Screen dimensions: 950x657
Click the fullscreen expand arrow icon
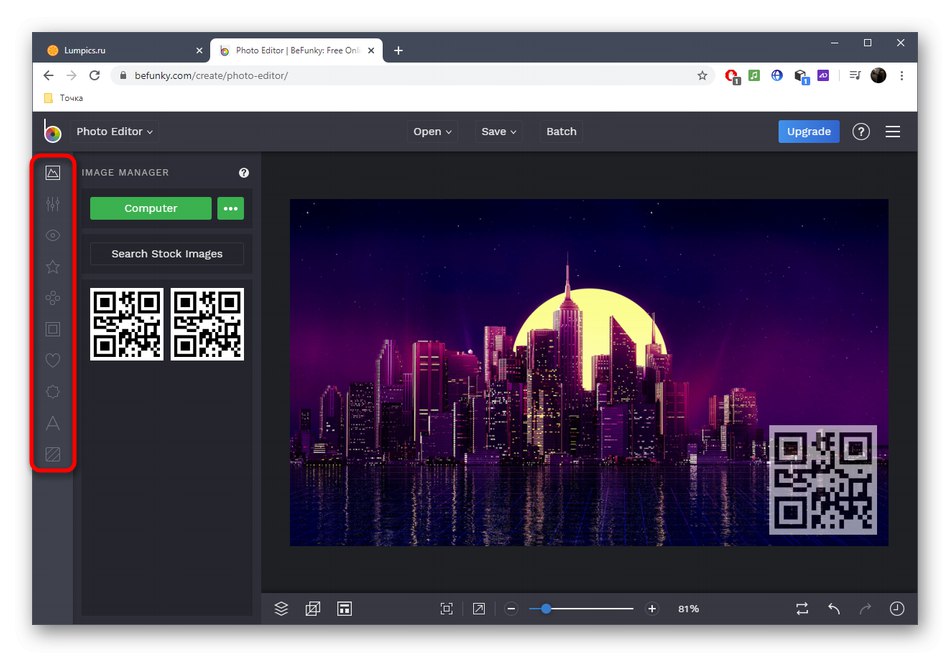coord(479,609)
